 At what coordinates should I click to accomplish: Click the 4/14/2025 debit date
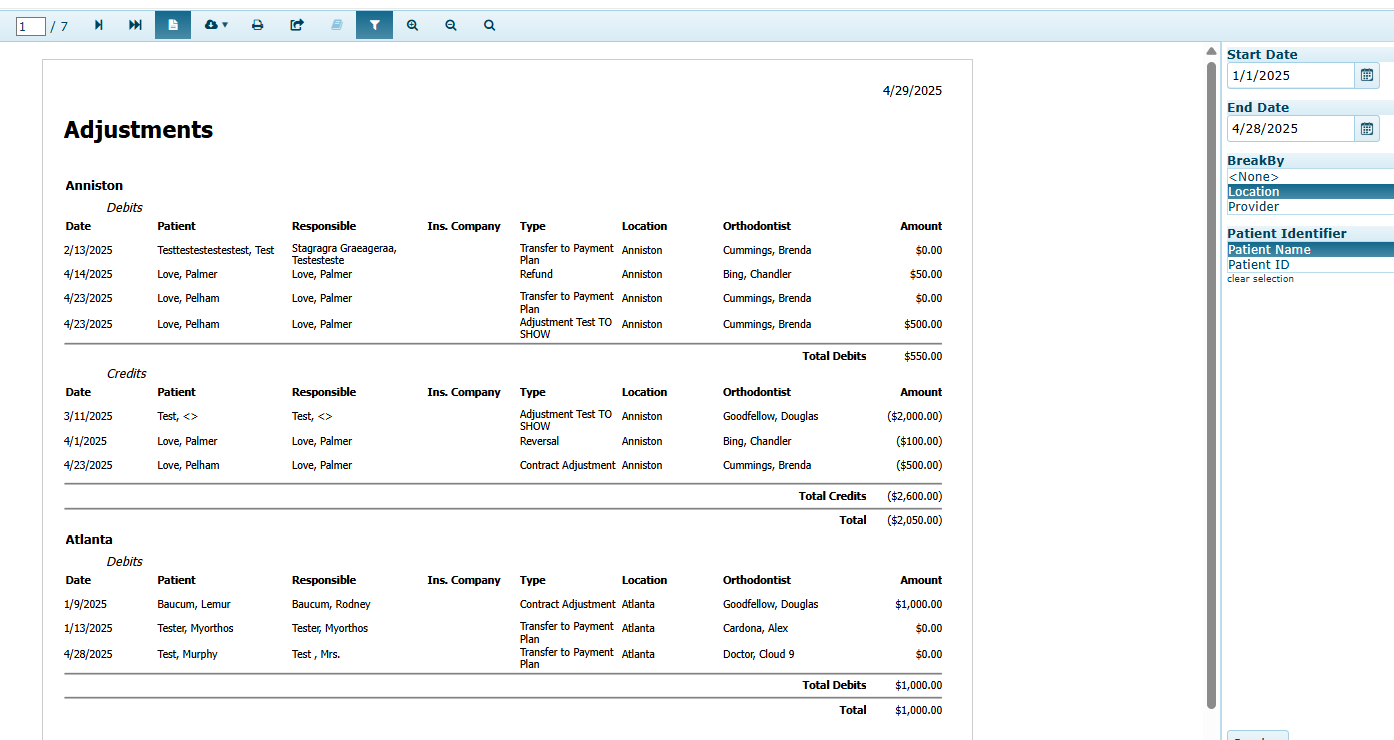(x=88, y=274)
